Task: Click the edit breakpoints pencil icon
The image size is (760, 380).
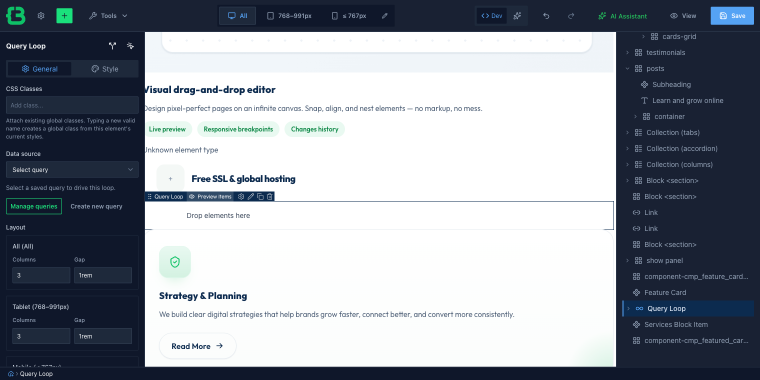Action: coord(385,16)
